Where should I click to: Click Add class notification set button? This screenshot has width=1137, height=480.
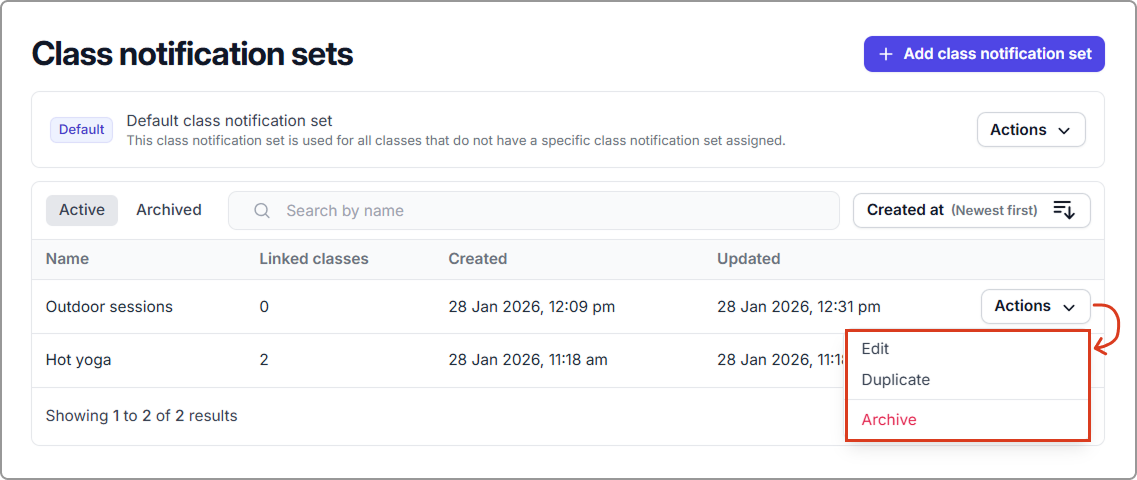[x=984, y=54]
